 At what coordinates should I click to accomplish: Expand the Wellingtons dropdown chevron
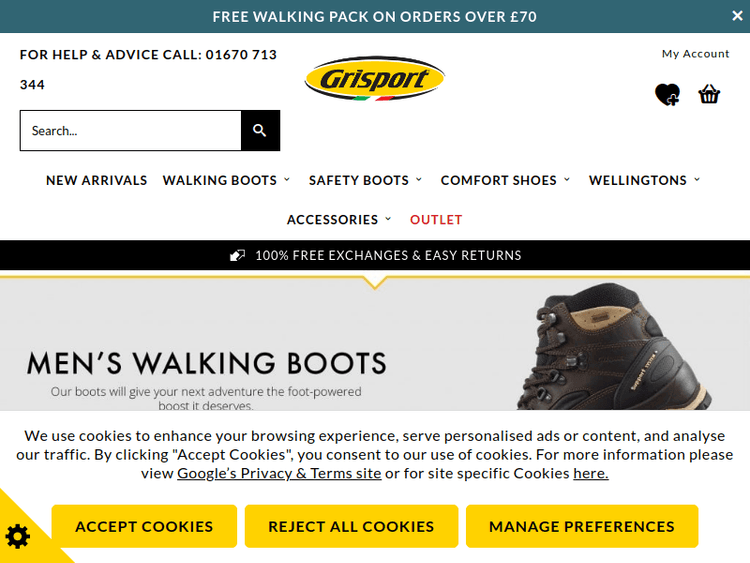click(x=697, y=179)
